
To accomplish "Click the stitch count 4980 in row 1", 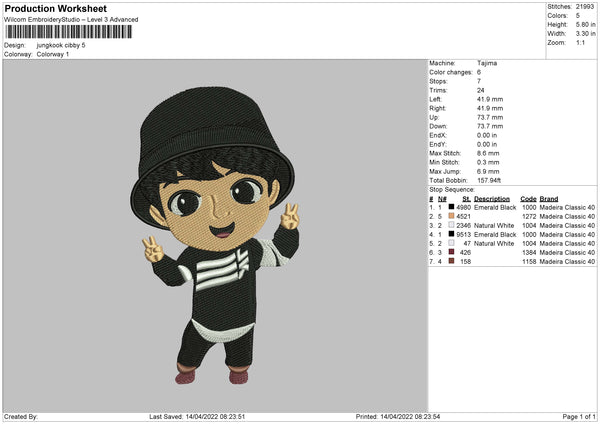I will [x=463, y=207].
